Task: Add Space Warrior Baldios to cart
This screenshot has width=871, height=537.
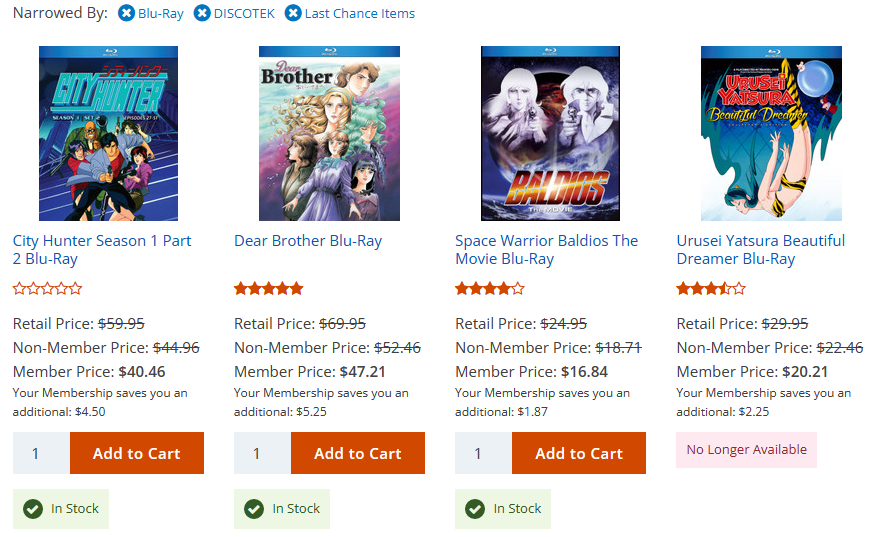Action: tap(579, 453)
